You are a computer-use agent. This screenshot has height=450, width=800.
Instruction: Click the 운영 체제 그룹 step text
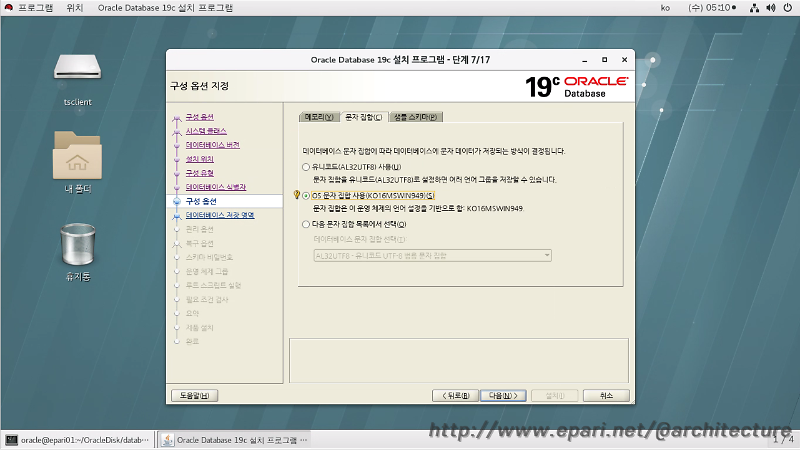[207, 271]
